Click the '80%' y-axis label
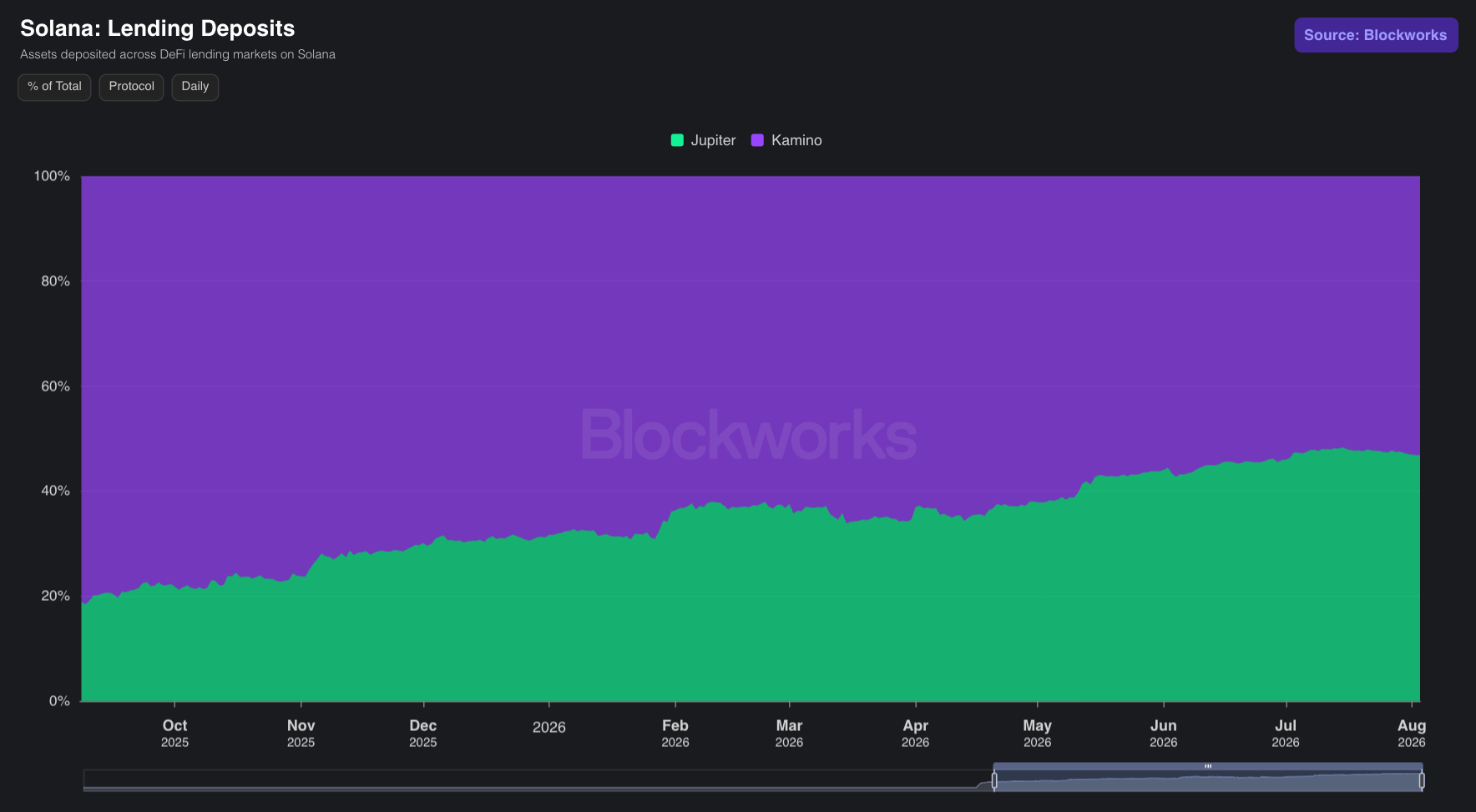 pos(56,281)
